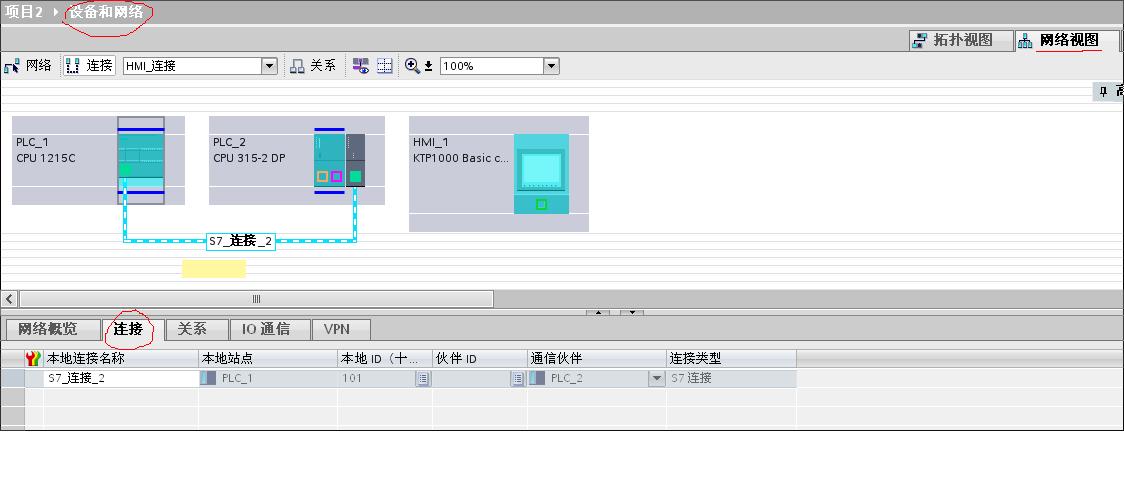Click the 通信伙伴 column header

(597, 358)
